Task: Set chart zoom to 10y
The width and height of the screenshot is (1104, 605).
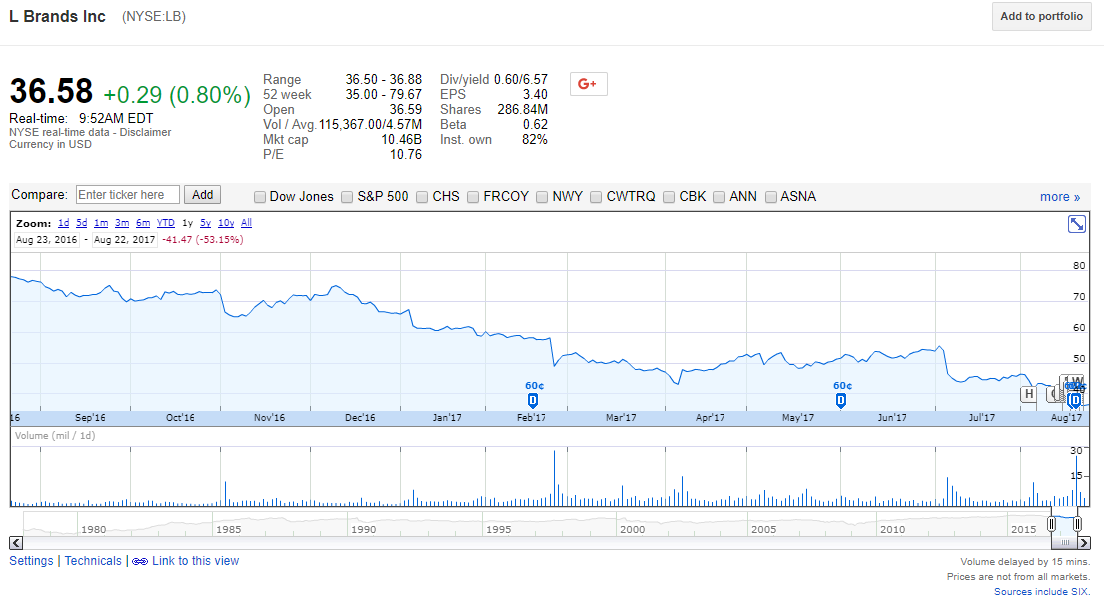Action: point(226,223)
